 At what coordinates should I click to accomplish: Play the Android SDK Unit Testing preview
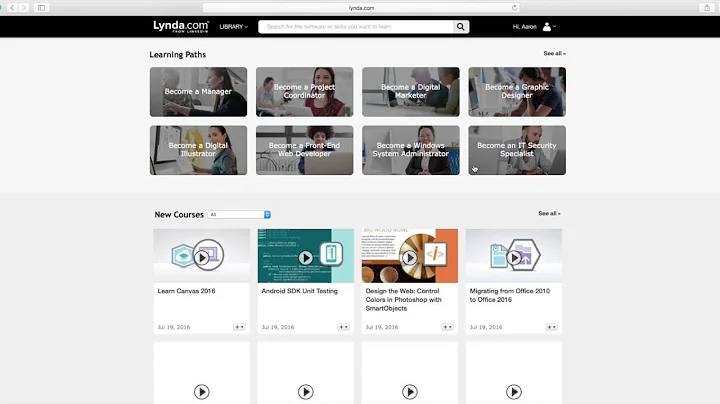pos(306,258)
